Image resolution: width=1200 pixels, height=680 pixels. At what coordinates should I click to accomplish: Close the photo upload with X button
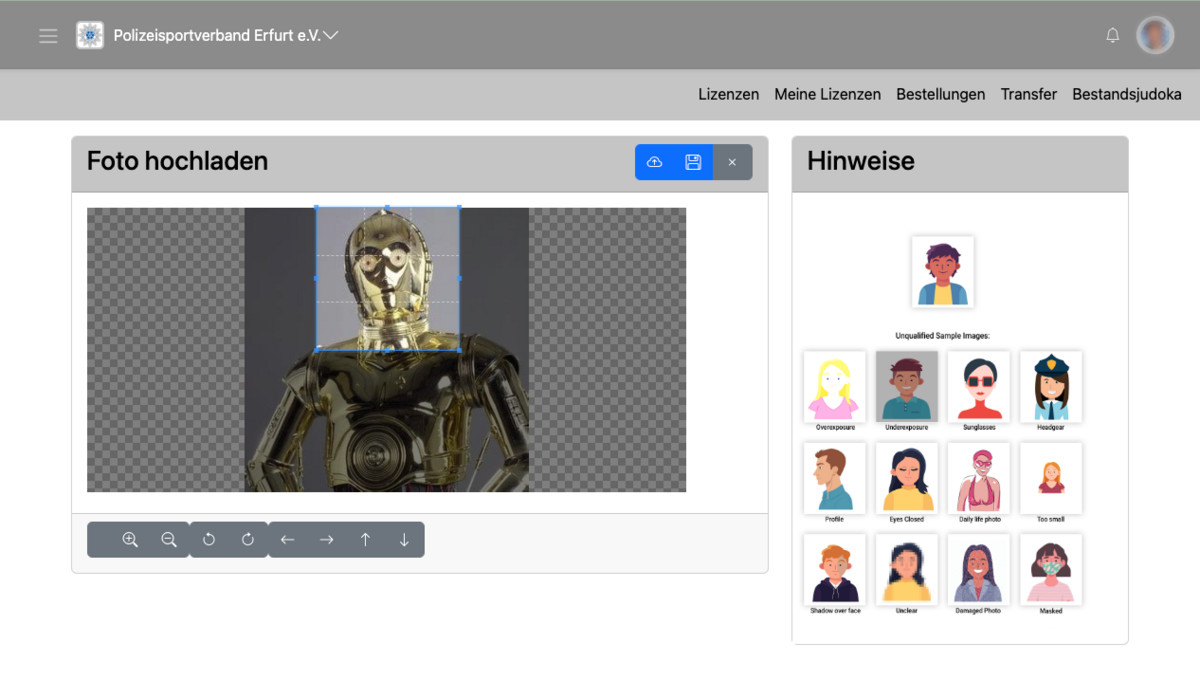pos(732,162)
